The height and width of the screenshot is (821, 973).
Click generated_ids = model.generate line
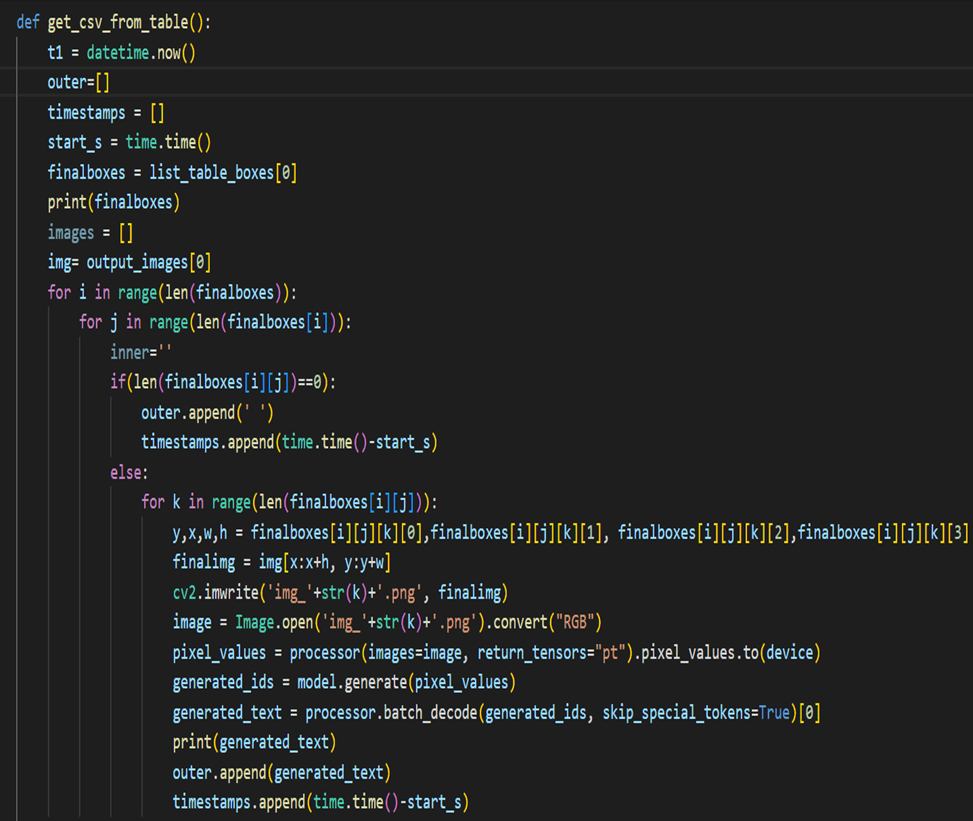344,683
